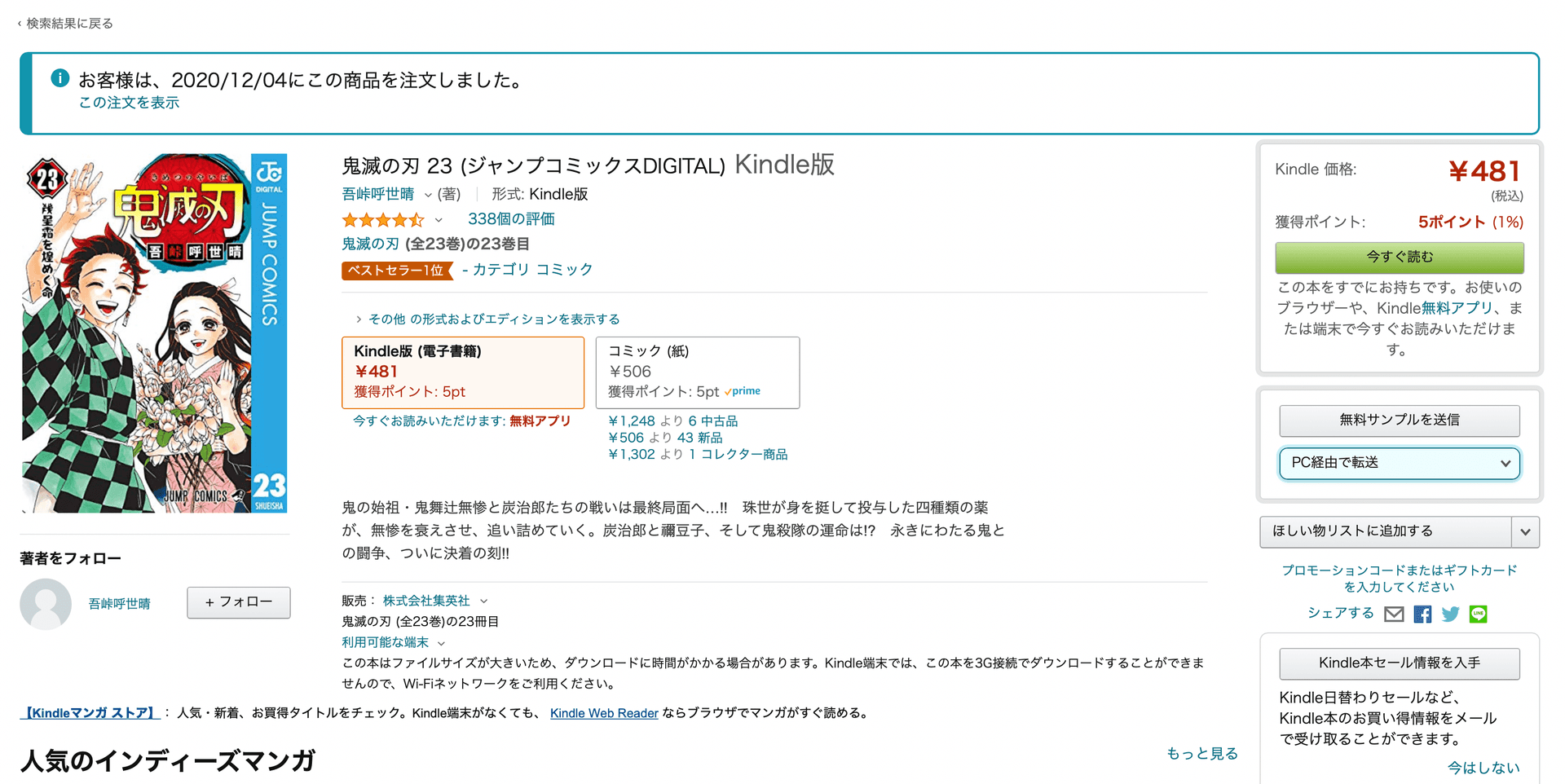Image resolution: width=1565 pixels, height=784 pixels.
Task: Share on Facebook icon
Action: coord(1422,614)
